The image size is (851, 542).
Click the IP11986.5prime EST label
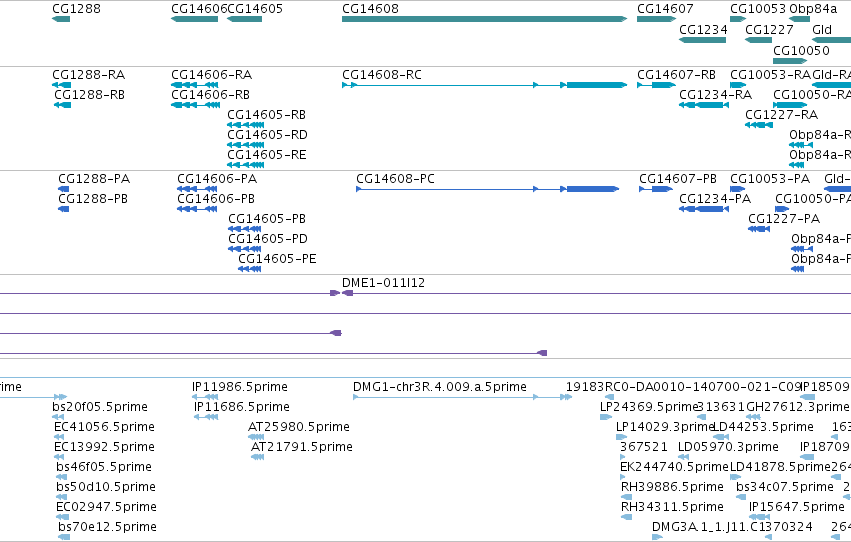[x=240, y=387]
